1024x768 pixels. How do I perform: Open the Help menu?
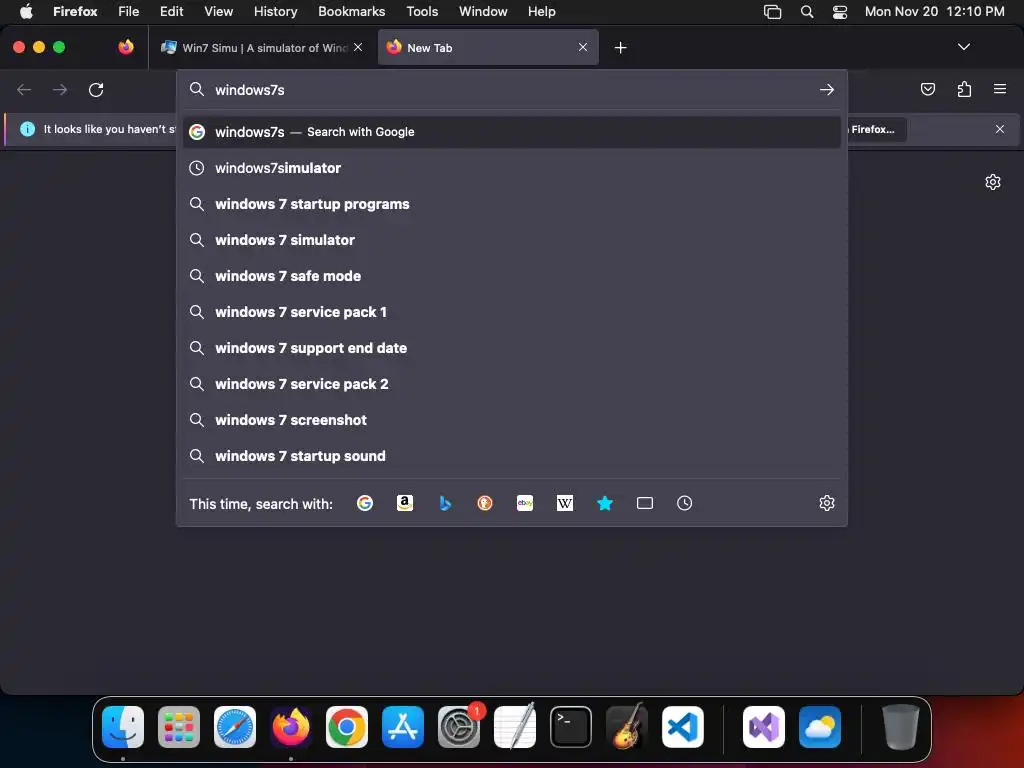[541, 11]
